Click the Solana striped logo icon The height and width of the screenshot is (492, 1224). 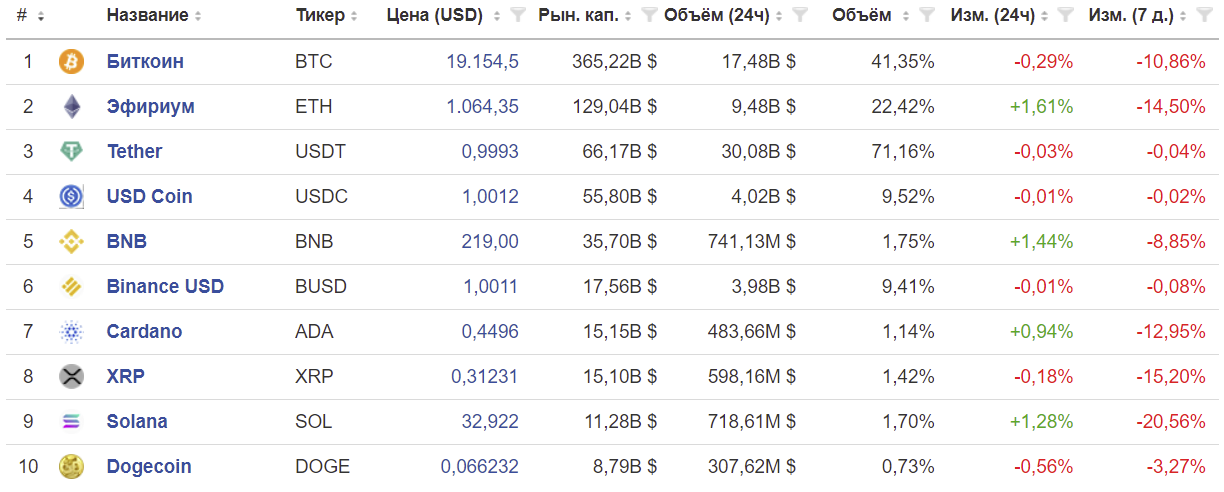coord(72,422)
